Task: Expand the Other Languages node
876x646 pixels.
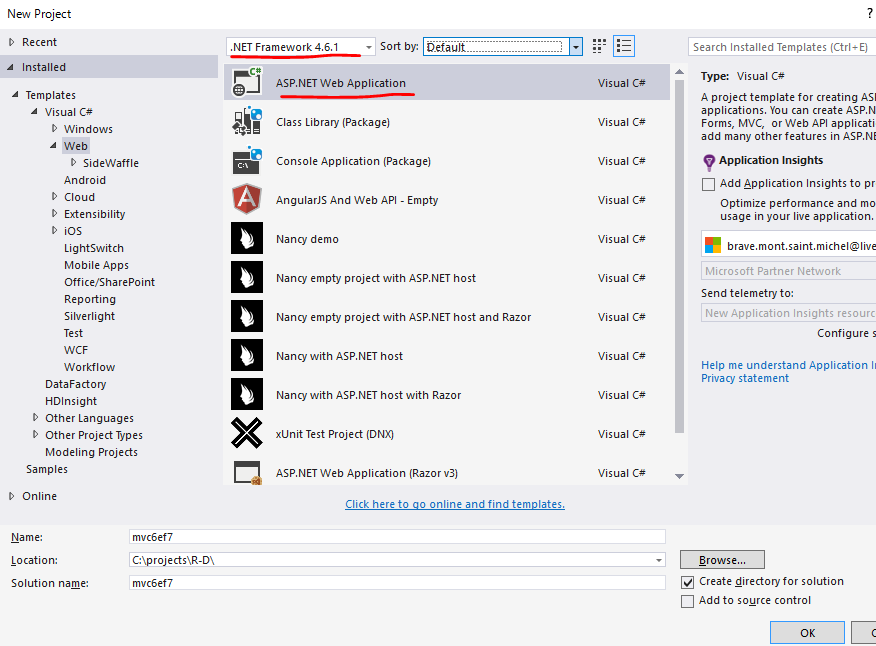Action: (35, 417)
